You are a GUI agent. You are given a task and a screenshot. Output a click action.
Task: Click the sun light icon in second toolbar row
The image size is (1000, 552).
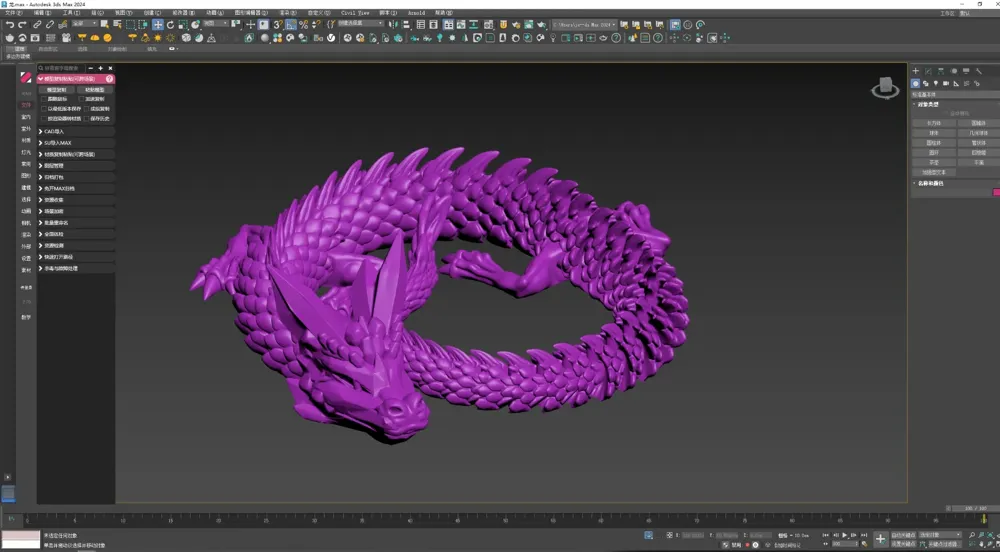coord(158,38)
